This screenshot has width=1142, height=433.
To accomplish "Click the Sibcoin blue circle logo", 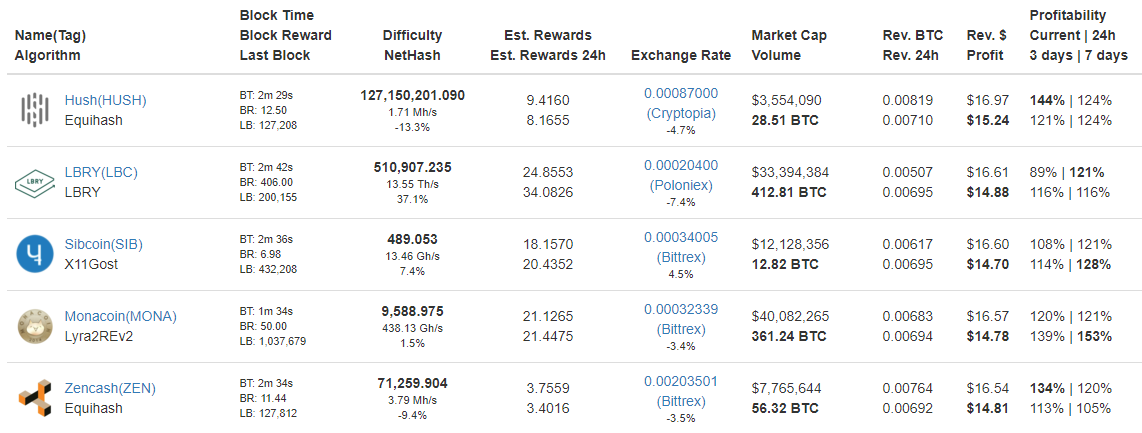I will [x=35, y=254].
